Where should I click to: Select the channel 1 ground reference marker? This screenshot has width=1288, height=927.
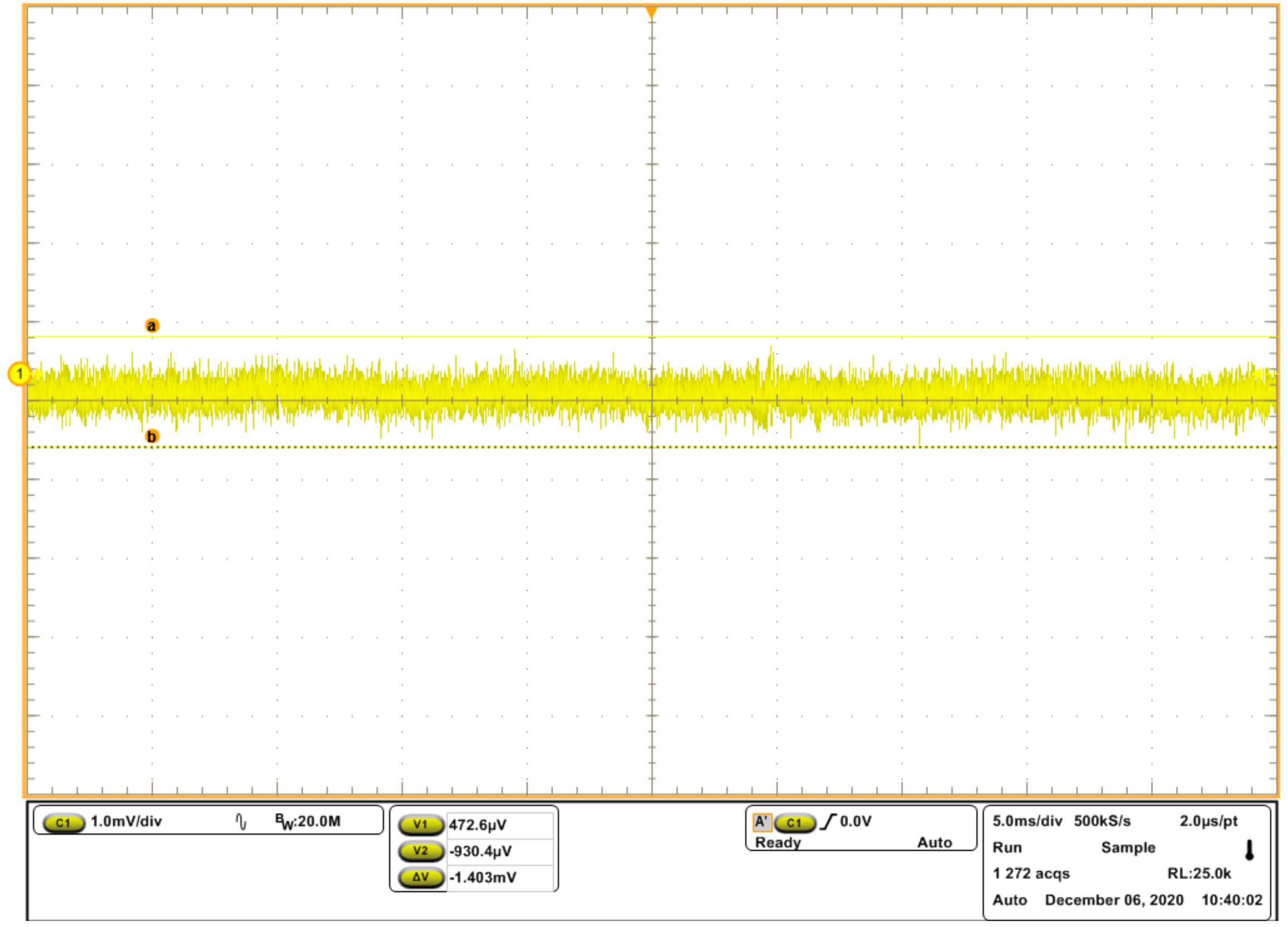pos(20,374)
